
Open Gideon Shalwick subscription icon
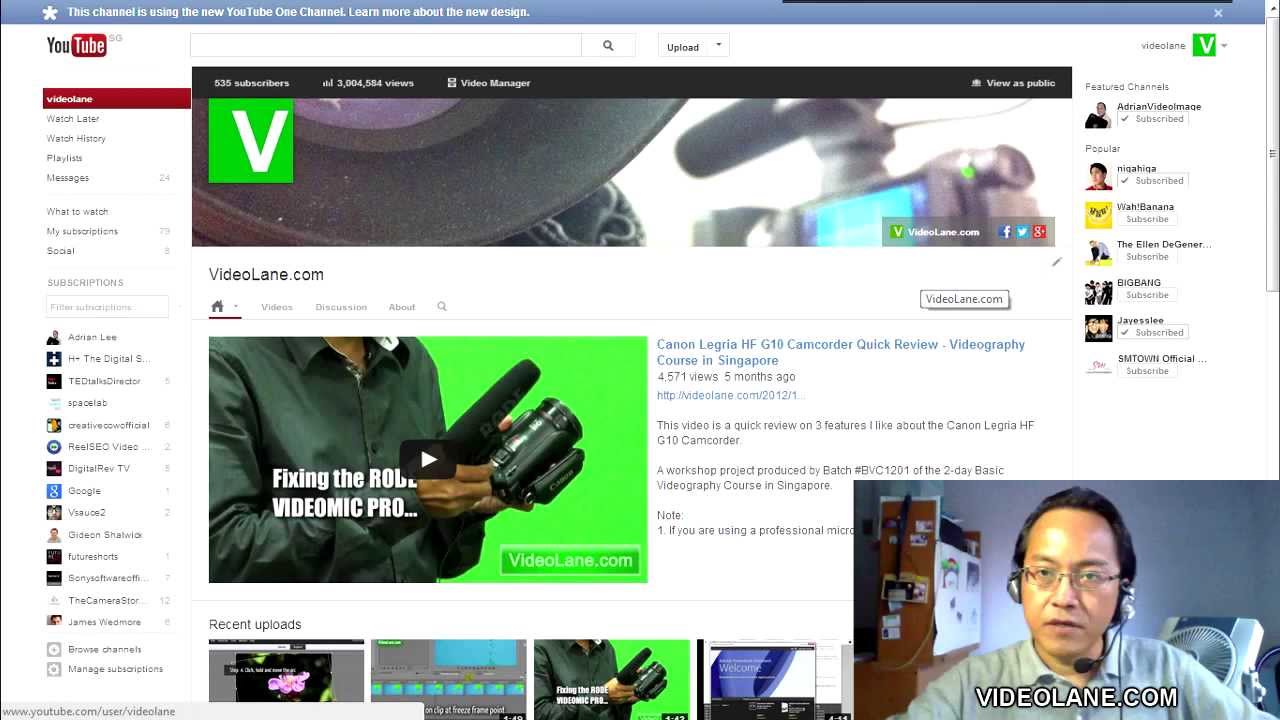coord(54,535)
